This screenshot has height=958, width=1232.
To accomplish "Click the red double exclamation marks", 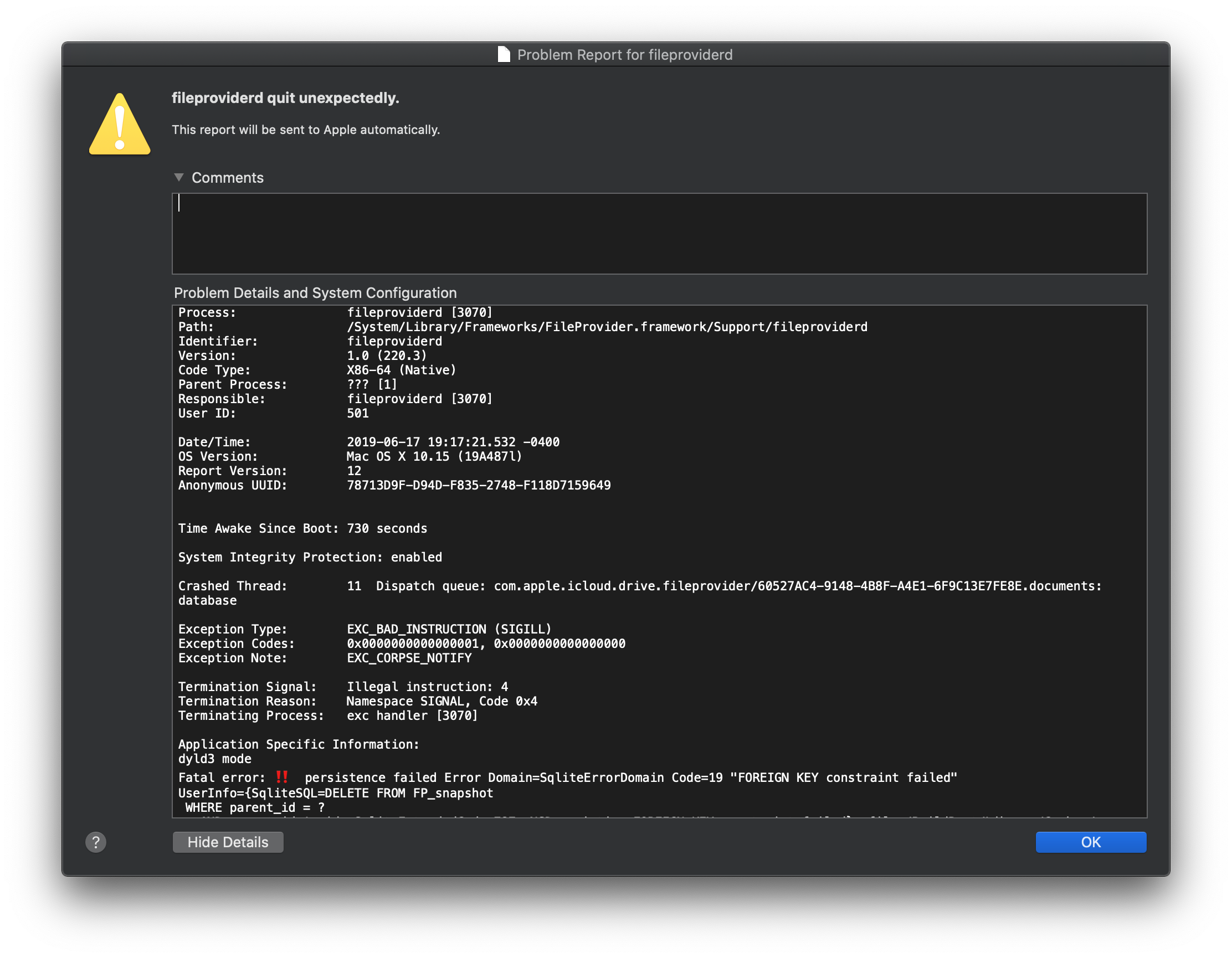I will tap(282, 777).
